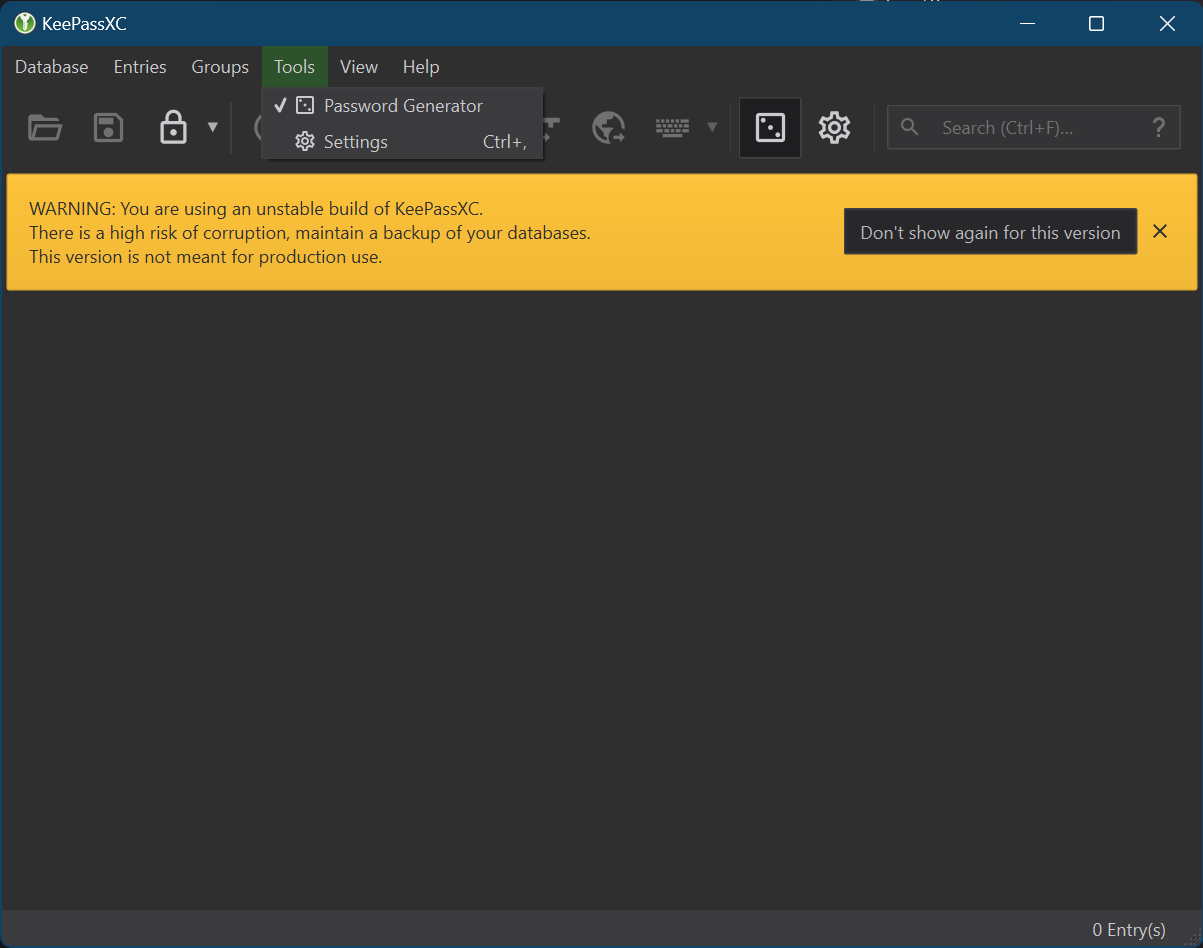
Task: Dismiss the unstable build warning banner
Action: tap(1159, 231)
